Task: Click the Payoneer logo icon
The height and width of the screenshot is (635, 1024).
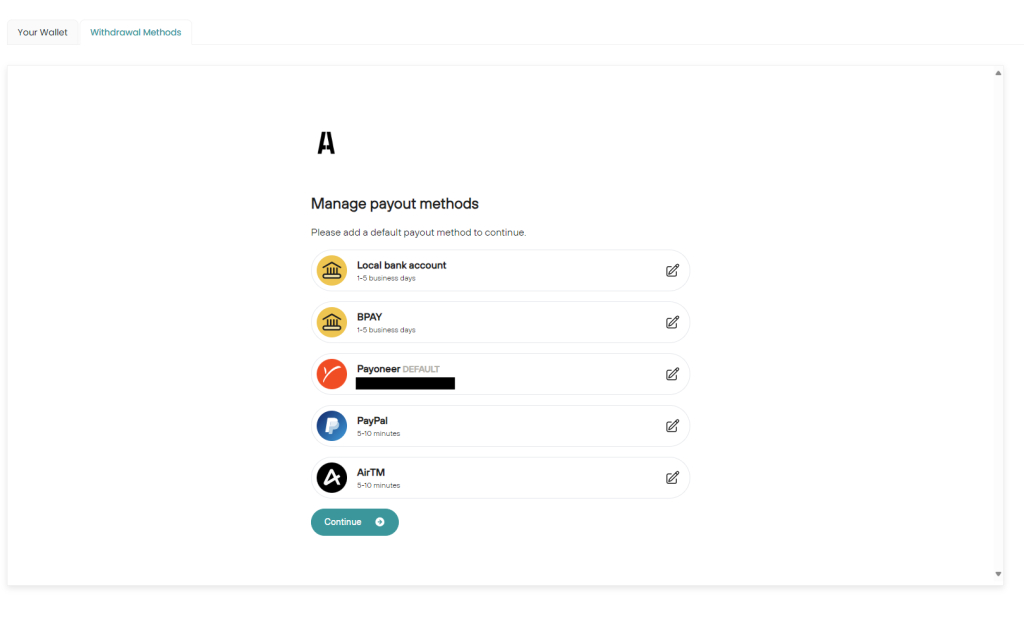Action: (x=331, y=374)
